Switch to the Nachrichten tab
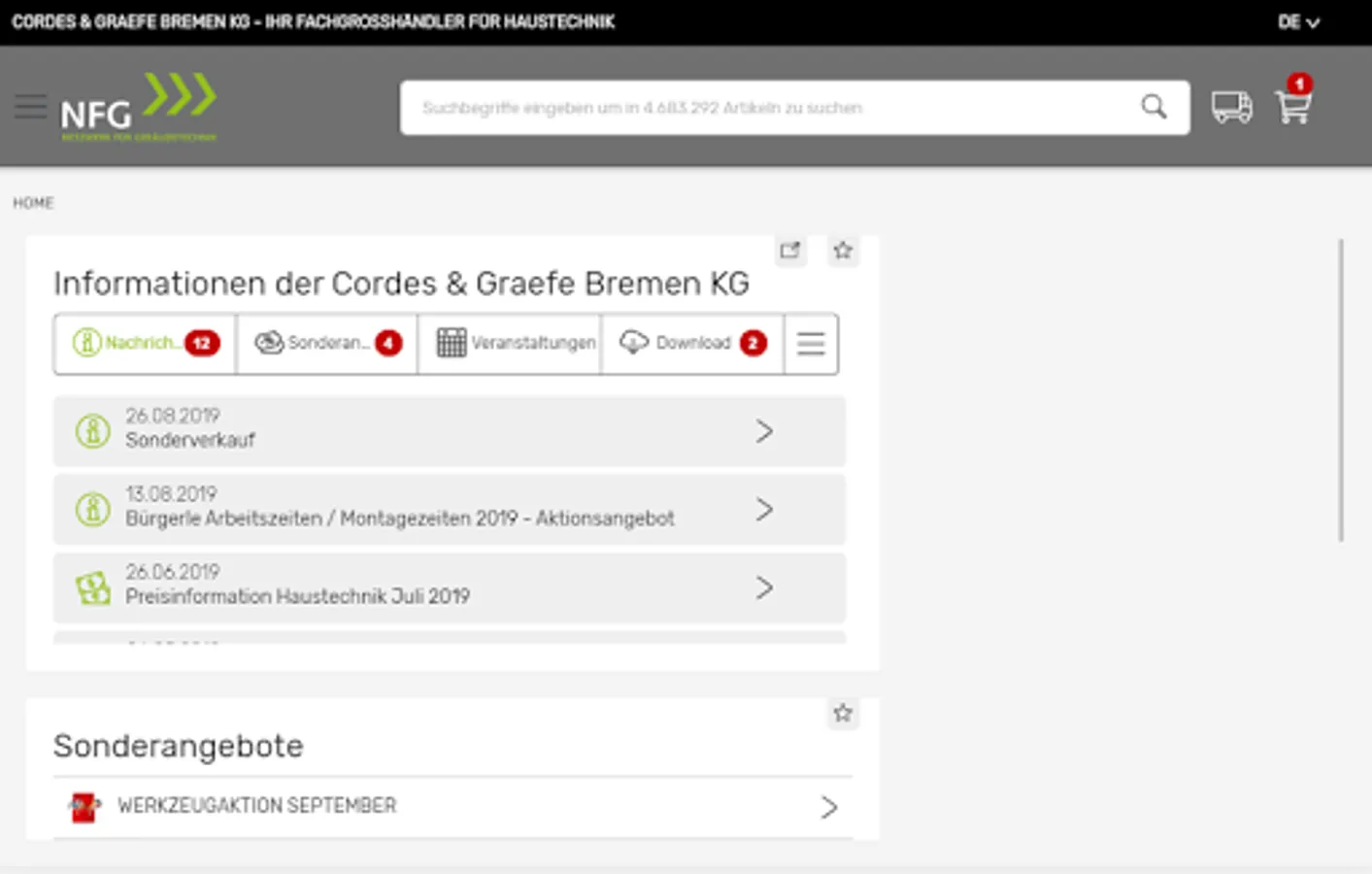This screenshot has width=1372, height=874. (146, 344)
